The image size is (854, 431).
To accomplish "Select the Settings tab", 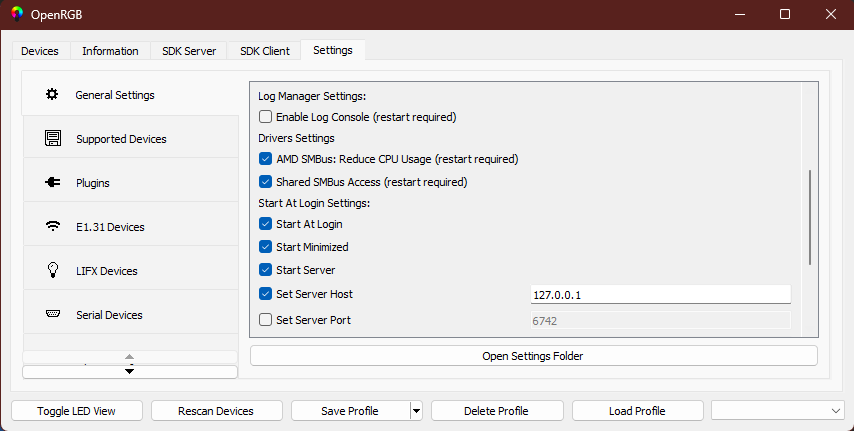I will click(333, 50).
